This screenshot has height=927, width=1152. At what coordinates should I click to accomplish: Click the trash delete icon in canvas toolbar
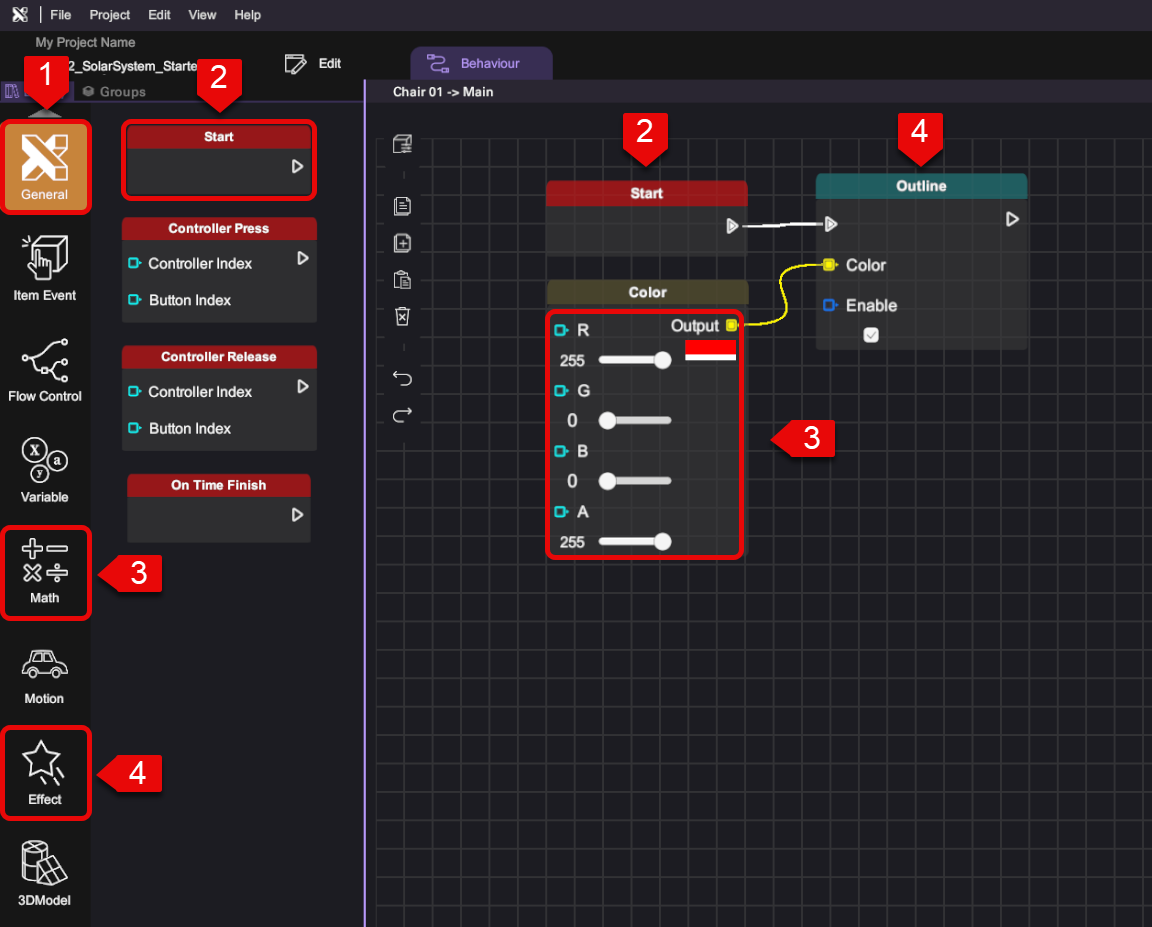click(x=402, y=317)
